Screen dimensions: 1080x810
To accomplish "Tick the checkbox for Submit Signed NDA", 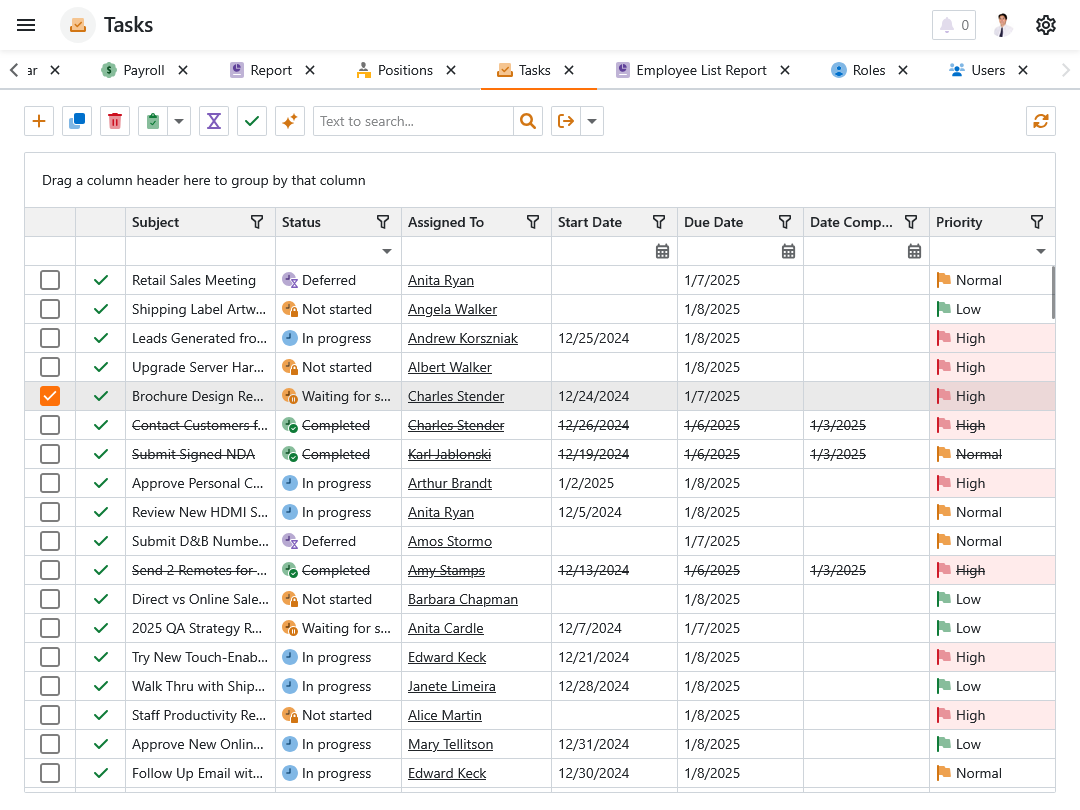I will pos(50,454).
